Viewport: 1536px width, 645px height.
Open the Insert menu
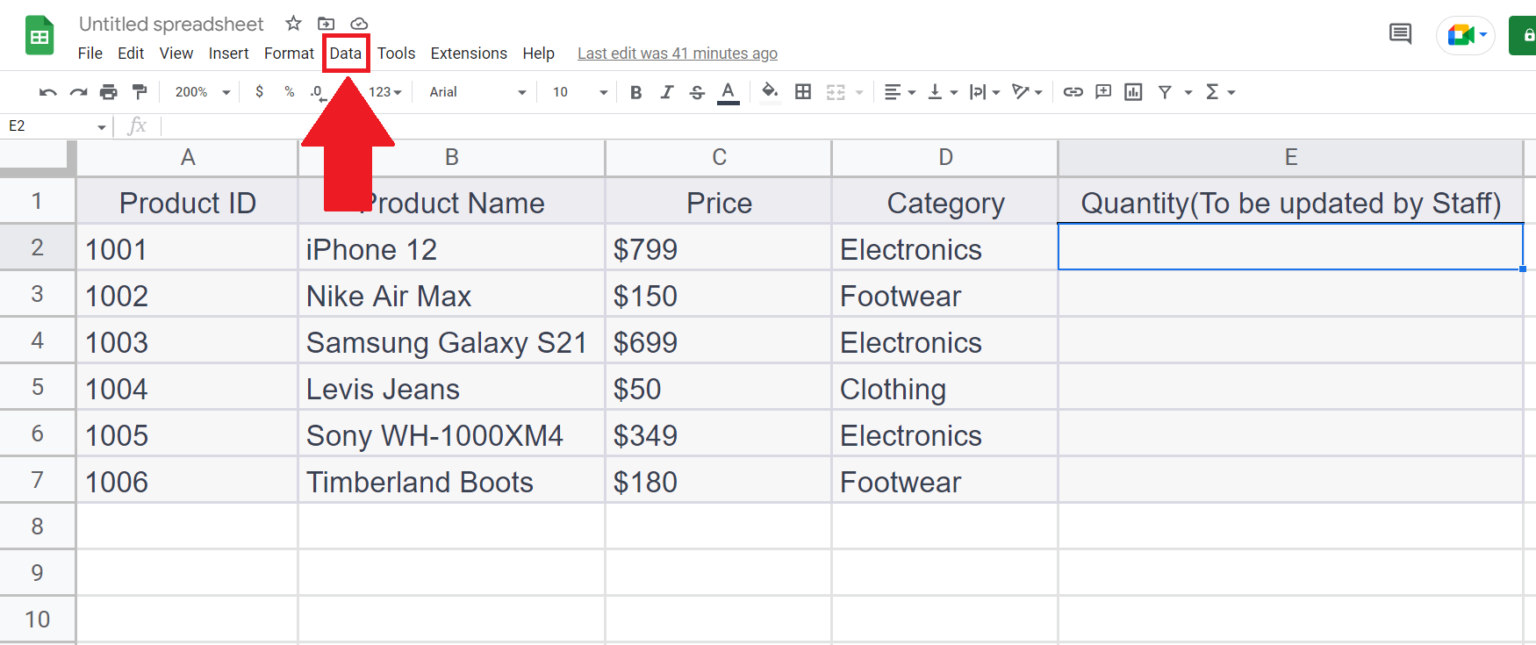(229, 53)
